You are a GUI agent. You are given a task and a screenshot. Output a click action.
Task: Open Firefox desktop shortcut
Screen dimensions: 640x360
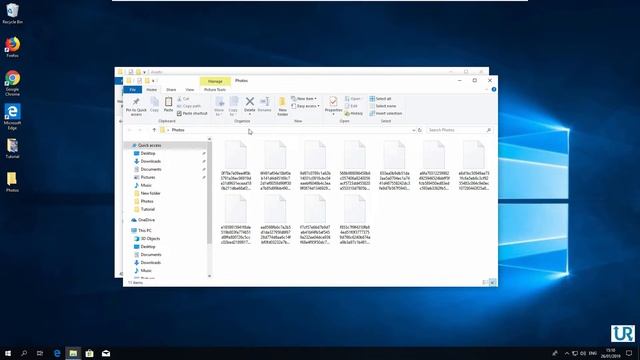click(12, 47)
